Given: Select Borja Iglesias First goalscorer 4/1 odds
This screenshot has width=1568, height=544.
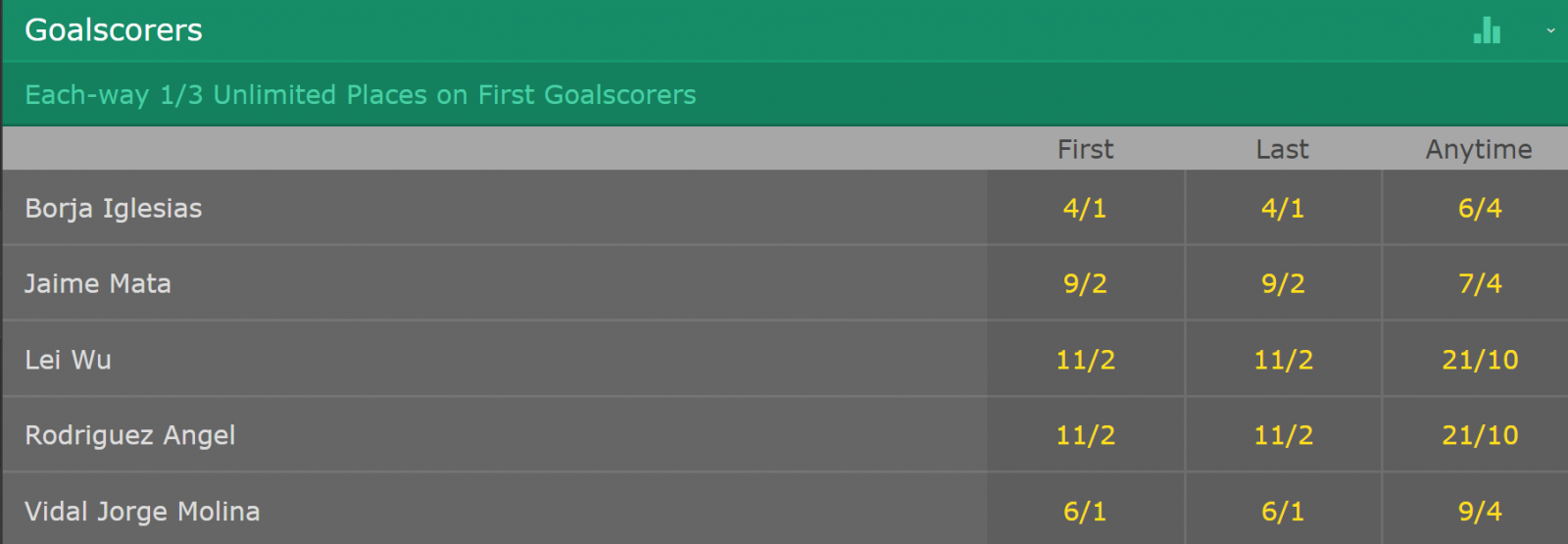Looking at the screenshot, I should pos(1085,208).
